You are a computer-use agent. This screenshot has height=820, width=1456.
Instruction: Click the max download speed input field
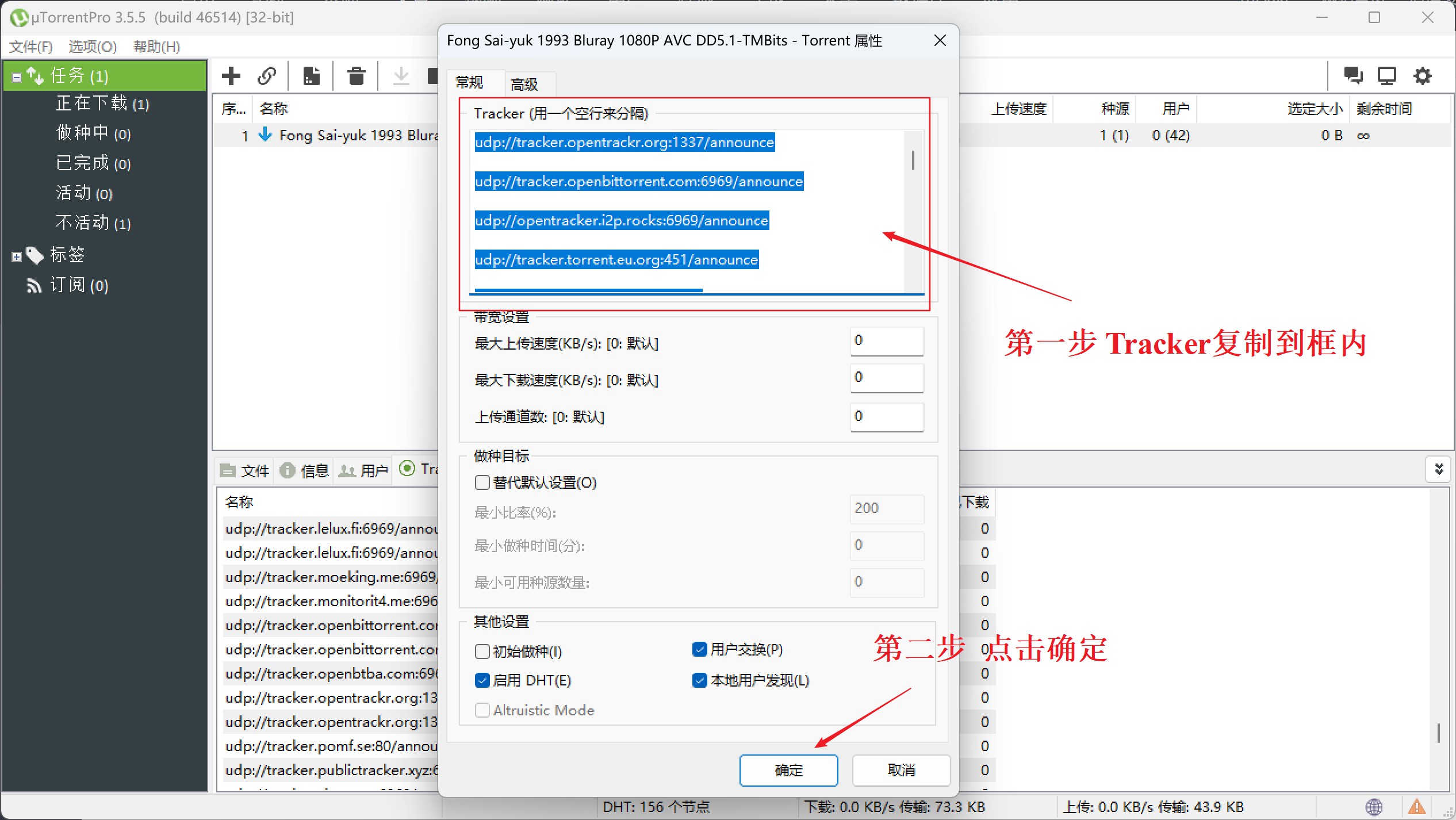tap(887, 378)
